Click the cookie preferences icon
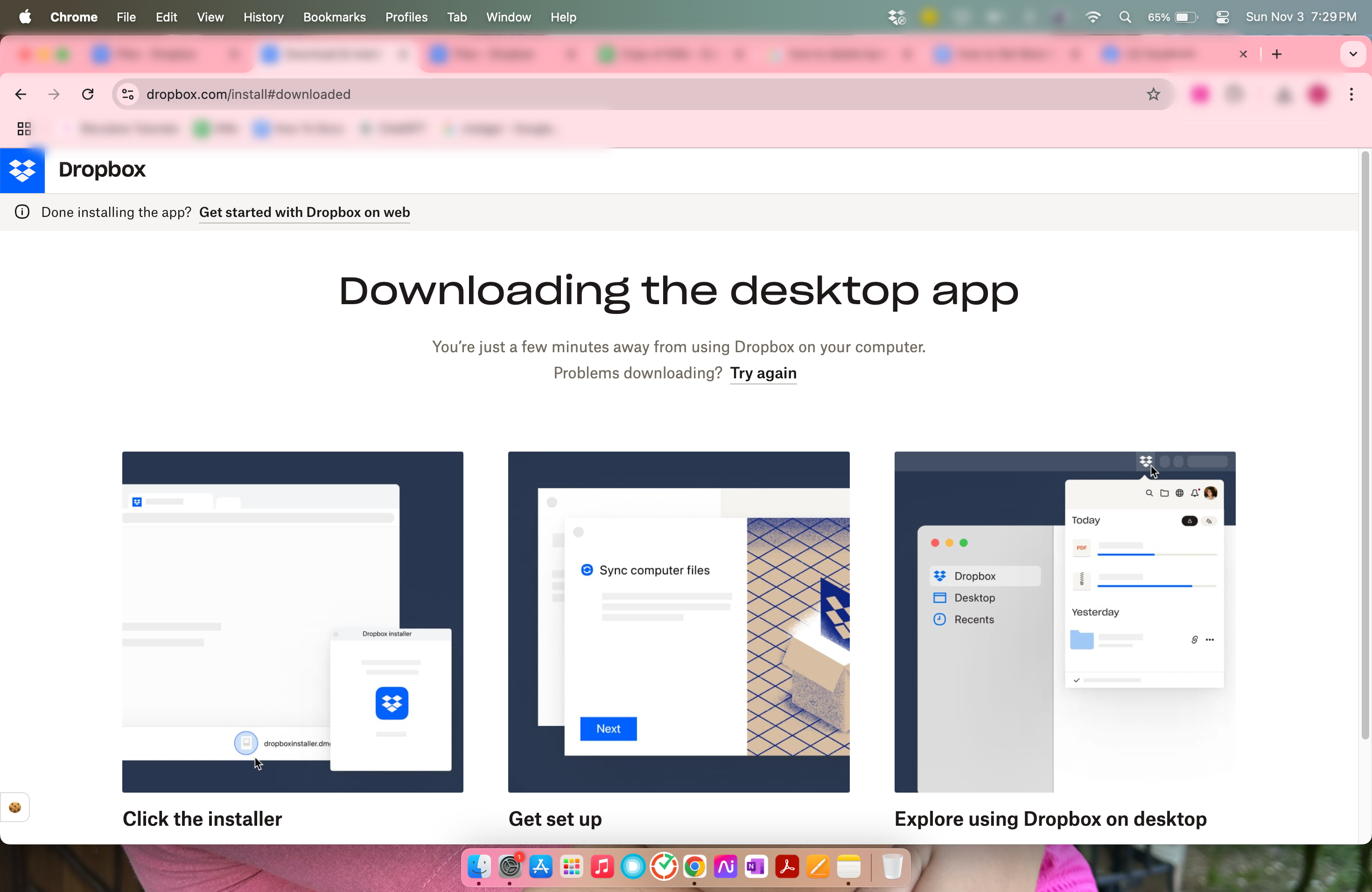 pos(15,807)
